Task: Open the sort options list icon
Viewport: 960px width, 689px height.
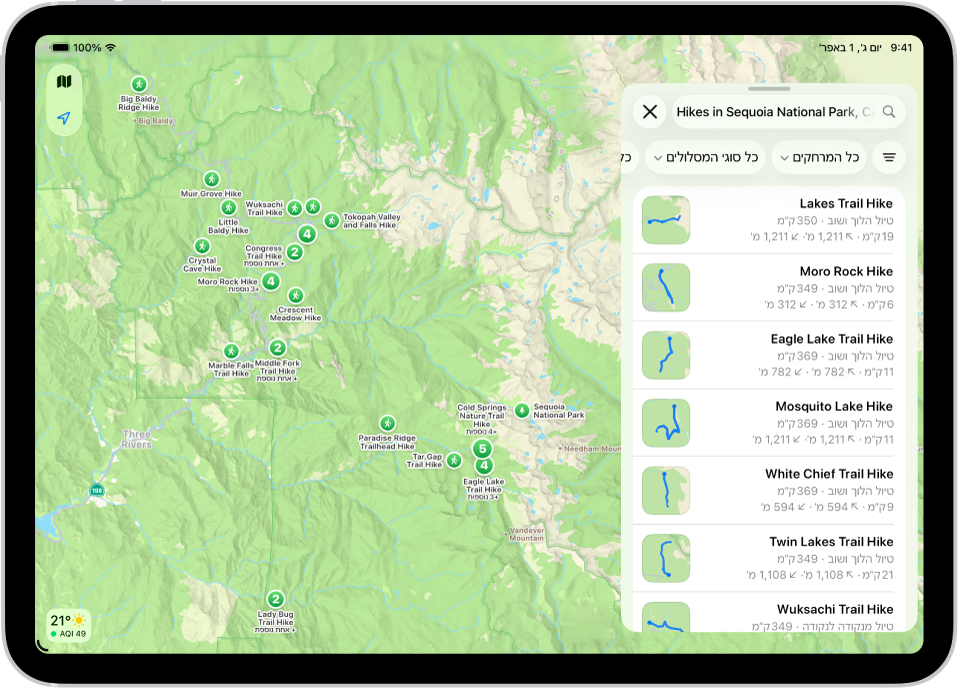Action: 889,157
